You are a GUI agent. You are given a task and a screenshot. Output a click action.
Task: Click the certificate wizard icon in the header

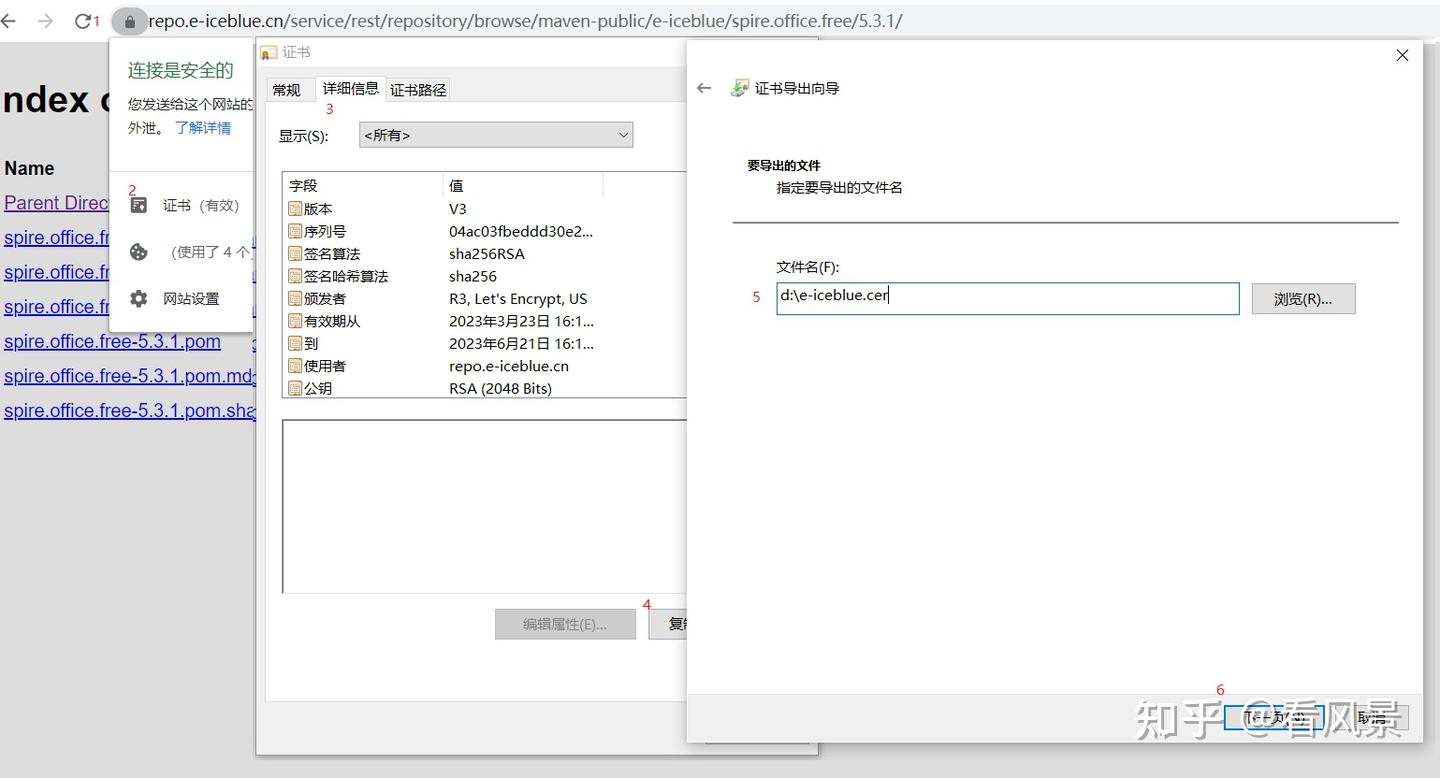tap(739, 88)
